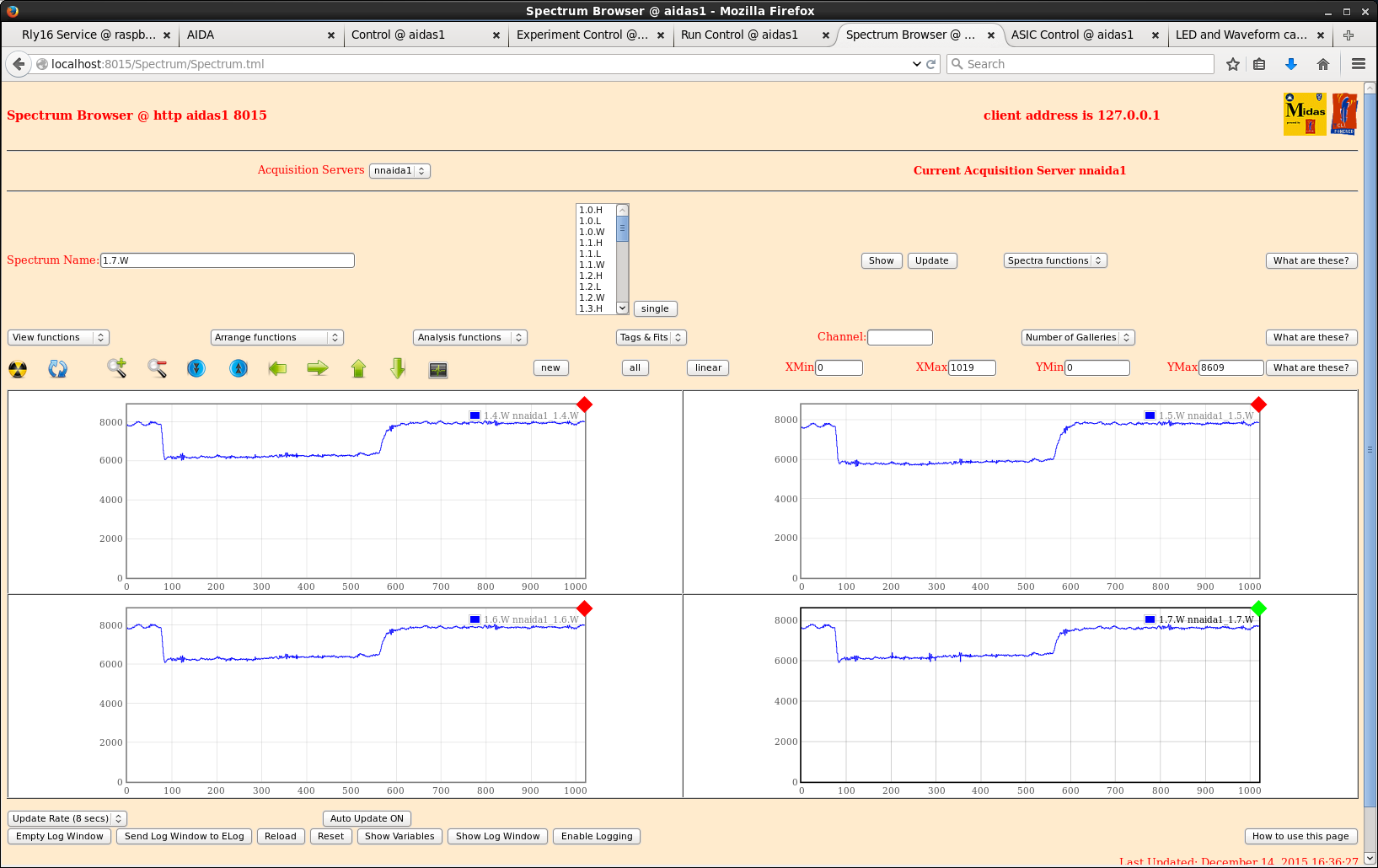Open the Spectra functions dropdown
The height and width of the screenshot is (868, 1378).
[1055, 260]
